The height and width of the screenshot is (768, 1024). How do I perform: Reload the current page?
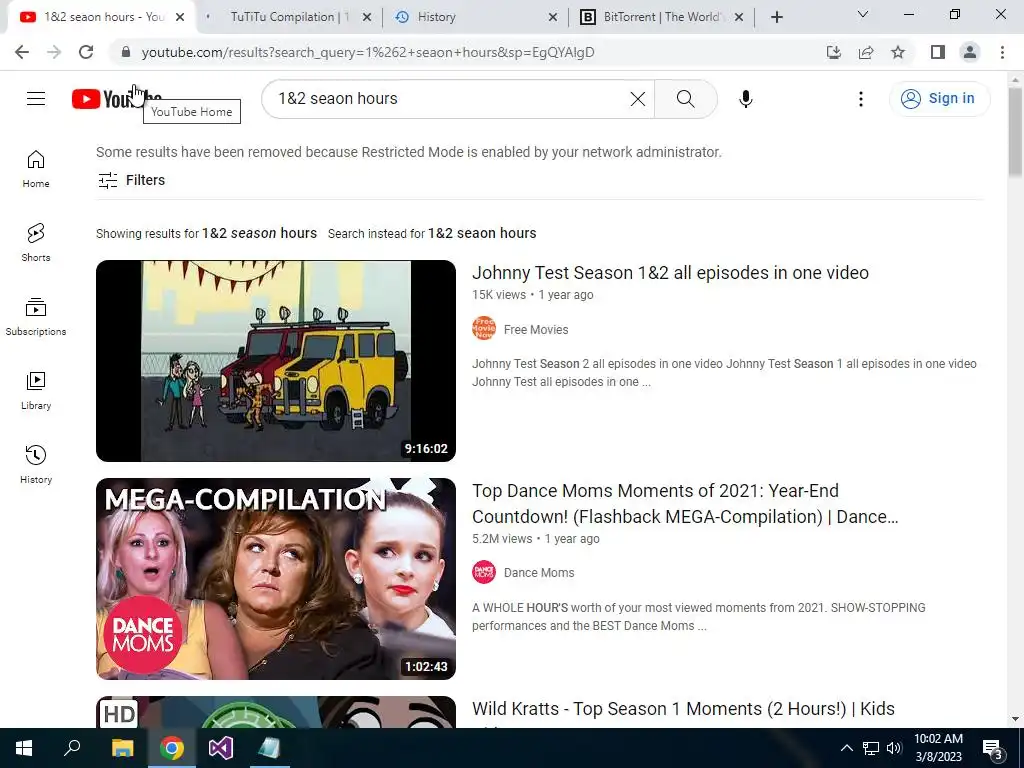point(86,52)
